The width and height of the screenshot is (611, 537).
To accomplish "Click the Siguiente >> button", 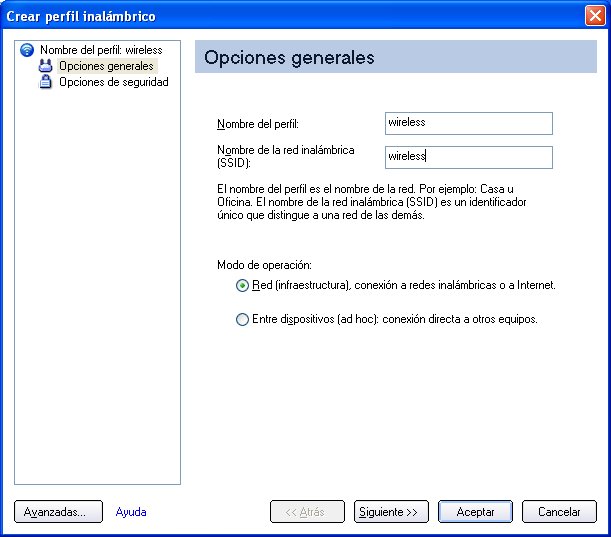I will point(391,511).
